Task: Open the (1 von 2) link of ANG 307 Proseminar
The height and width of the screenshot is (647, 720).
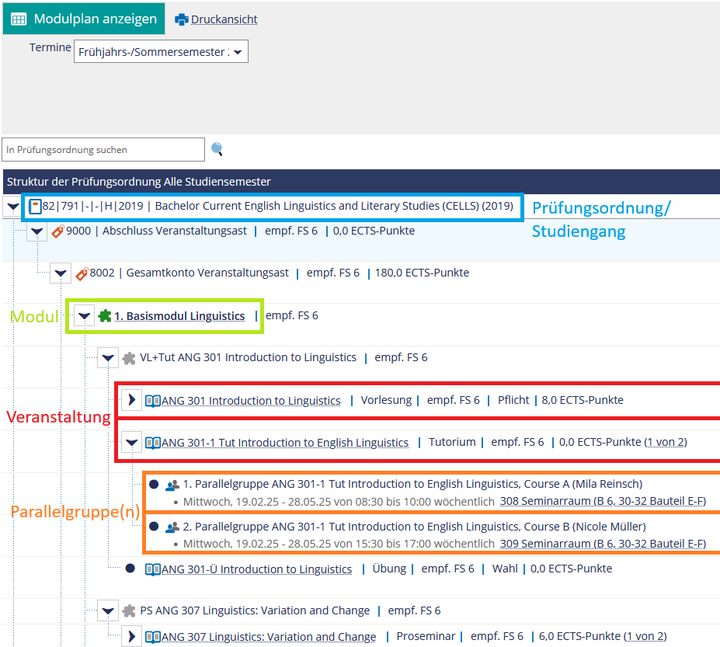Action: [x=645, y=636]
